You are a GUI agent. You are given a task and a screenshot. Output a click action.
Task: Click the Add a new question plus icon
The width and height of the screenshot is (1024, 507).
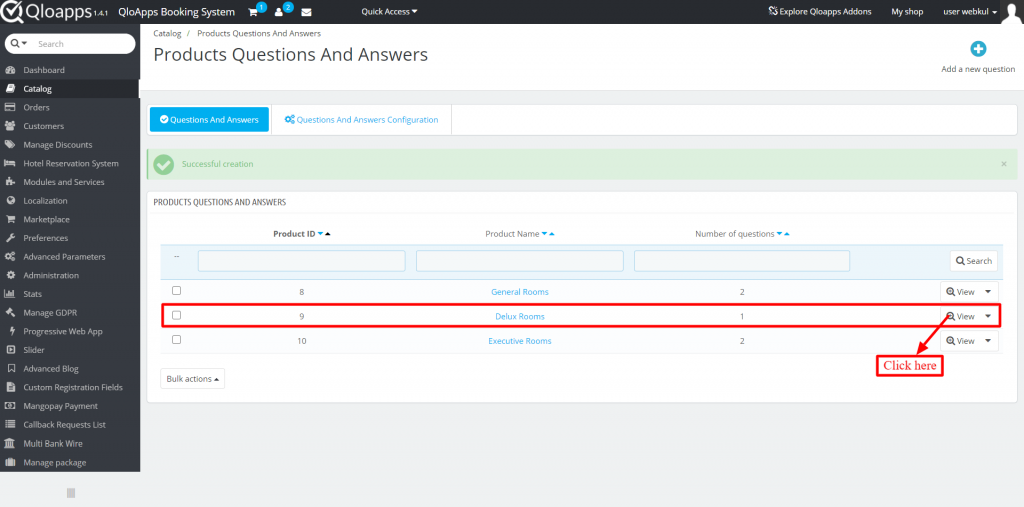coord(978,49)
